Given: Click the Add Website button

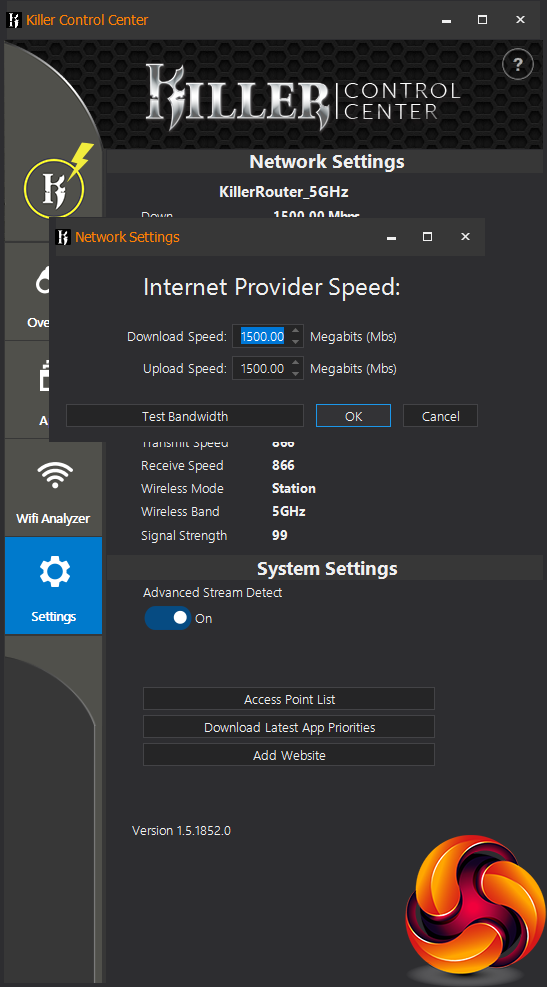Looking at the screenshot, I should click(x=289, y=755).
